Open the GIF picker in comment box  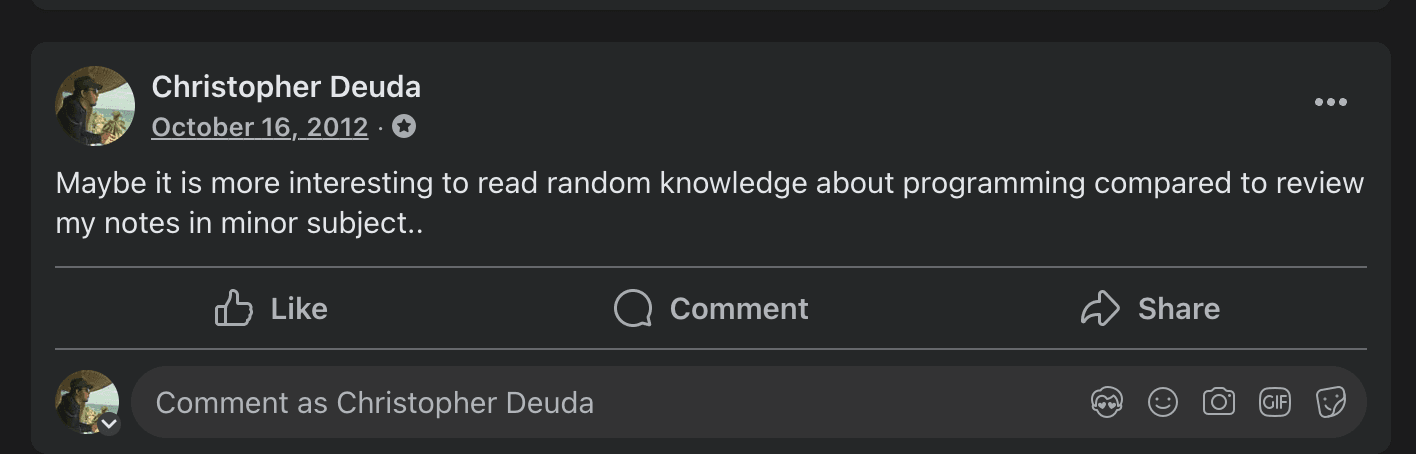(1274, 402)
